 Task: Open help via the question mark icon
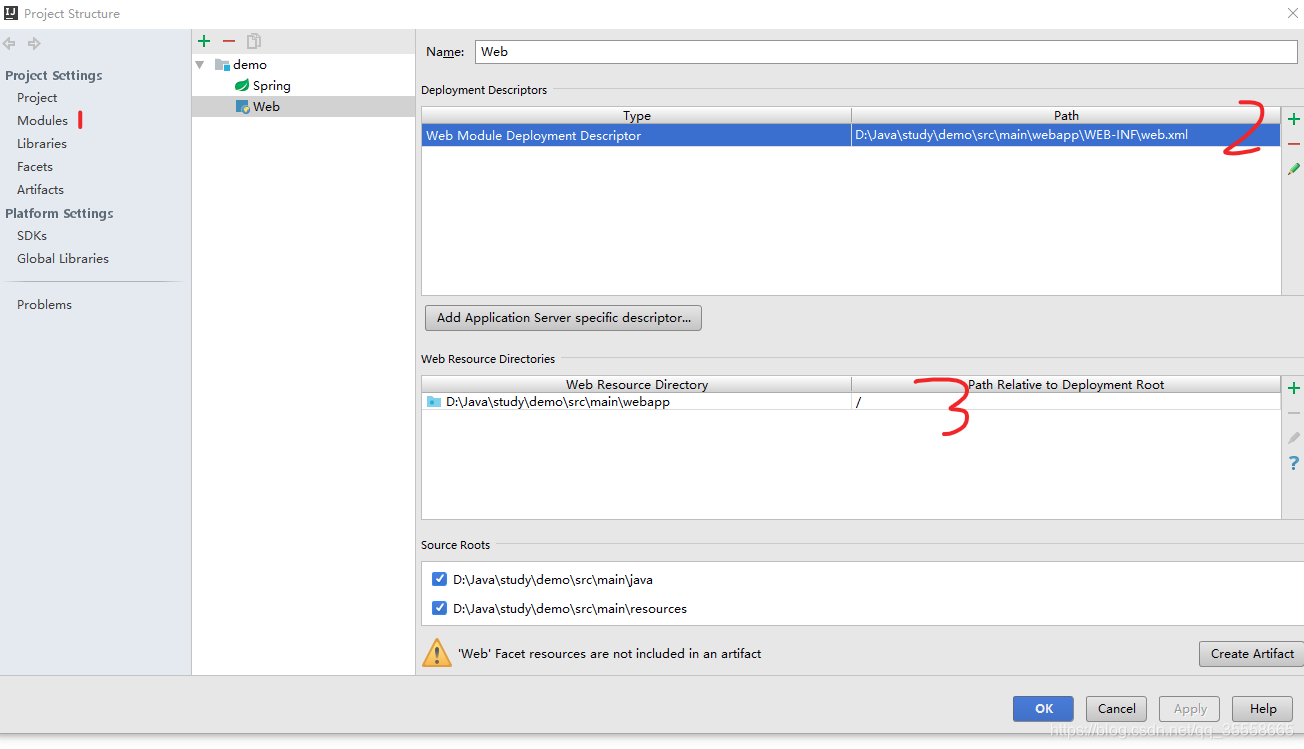(x=1294, y=463)
